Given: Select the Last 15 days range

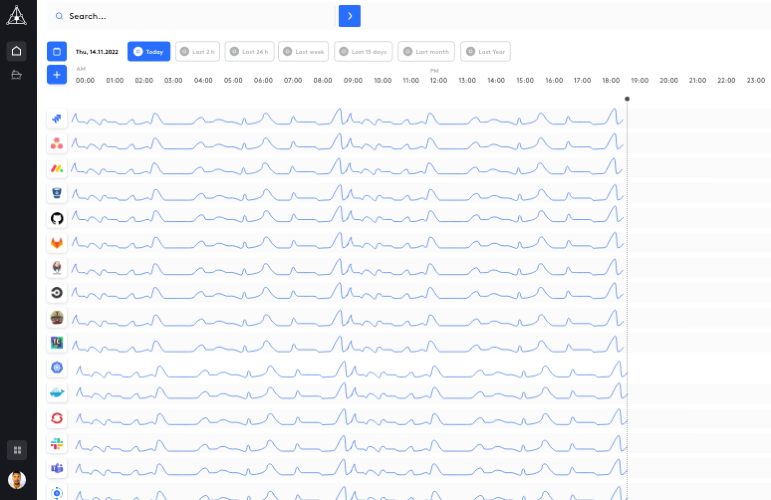Looking at the screenshot, I should coord(363,52).
